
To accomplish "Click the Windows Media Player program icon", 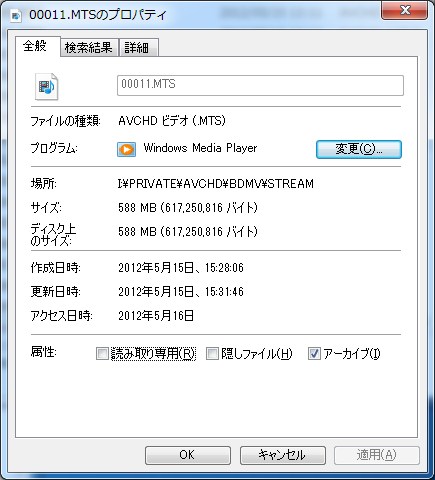I will 126,149.
